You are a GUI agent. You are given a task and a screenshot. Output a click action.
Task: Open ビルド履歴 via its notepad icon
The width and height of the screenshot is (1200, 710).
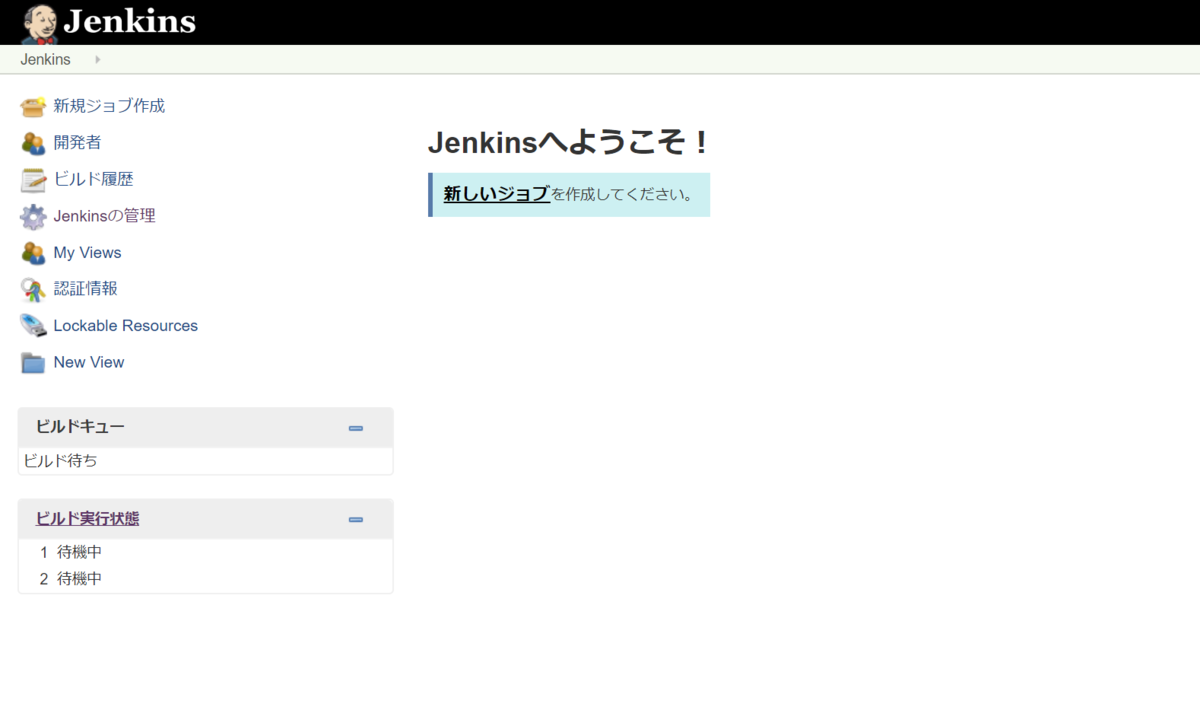point(33,179)
